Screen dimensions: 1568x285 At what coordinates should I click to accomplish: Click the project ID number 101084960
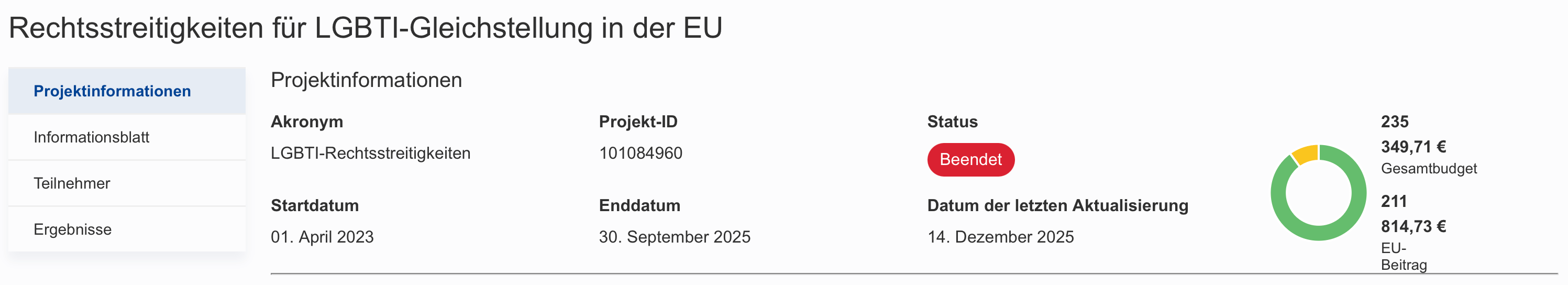point(641,154)
